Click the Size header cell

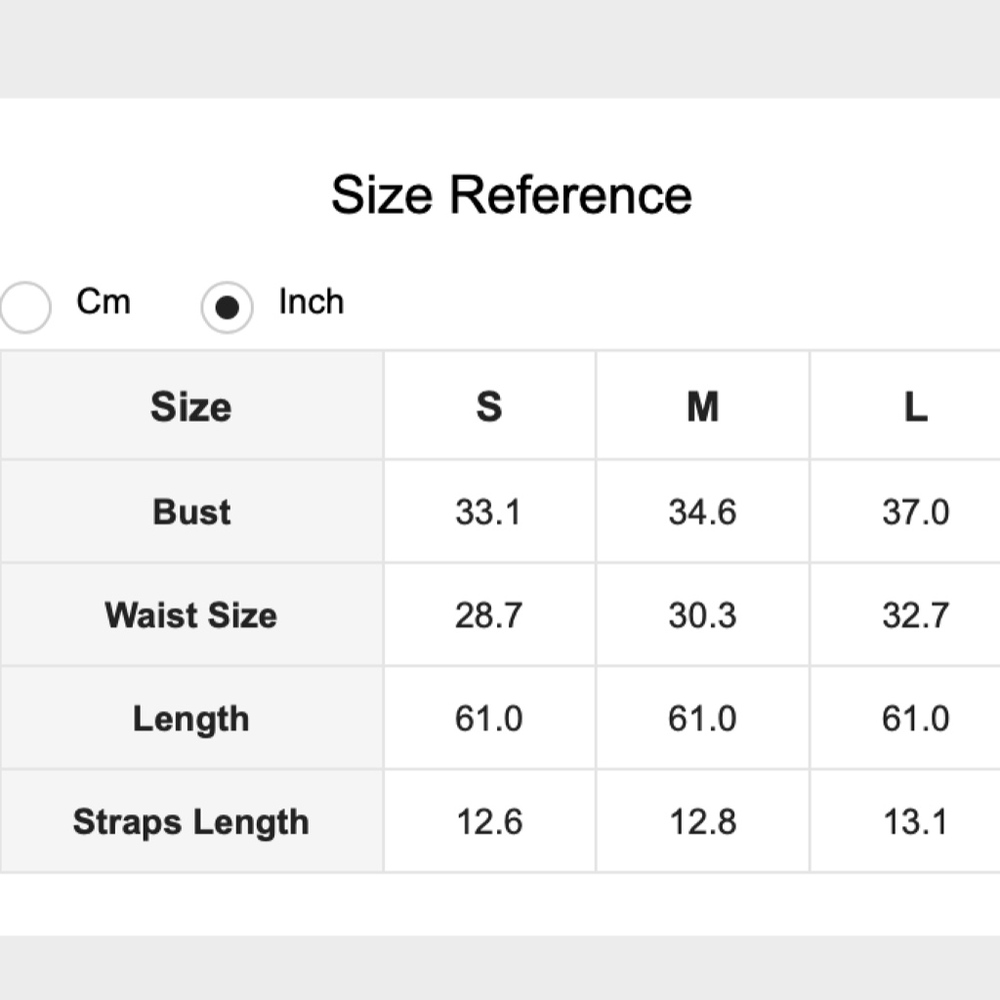(x=191, y=407)
